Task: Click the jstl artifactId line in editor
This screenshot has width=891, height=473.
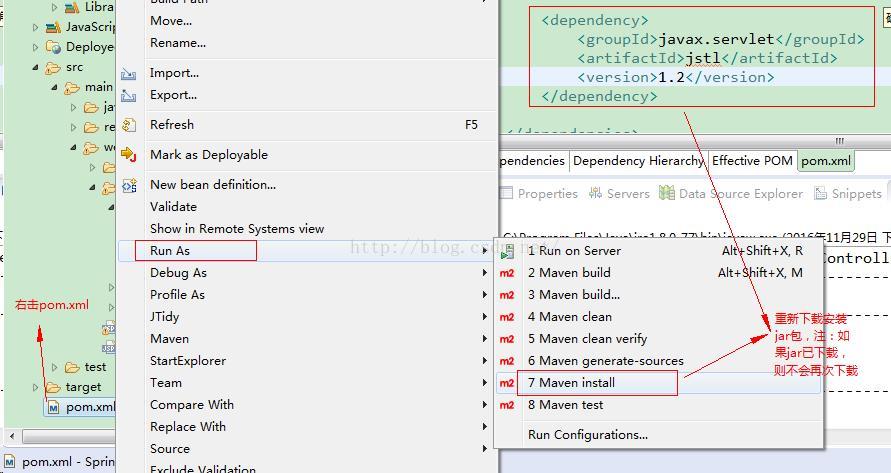Action: [x=707, y=58]
